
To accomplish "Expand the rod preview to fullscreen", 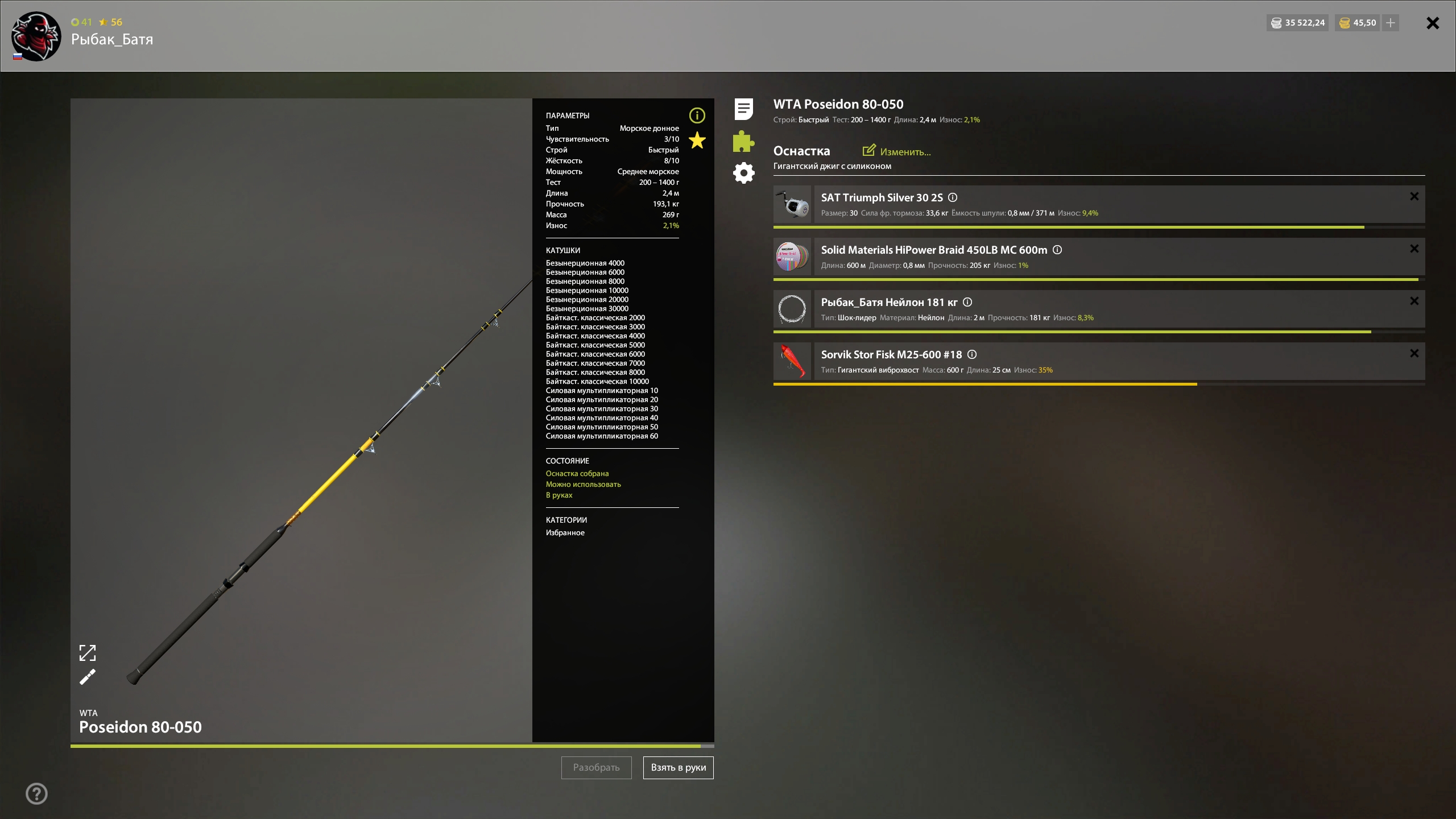I will coord(88,653).
